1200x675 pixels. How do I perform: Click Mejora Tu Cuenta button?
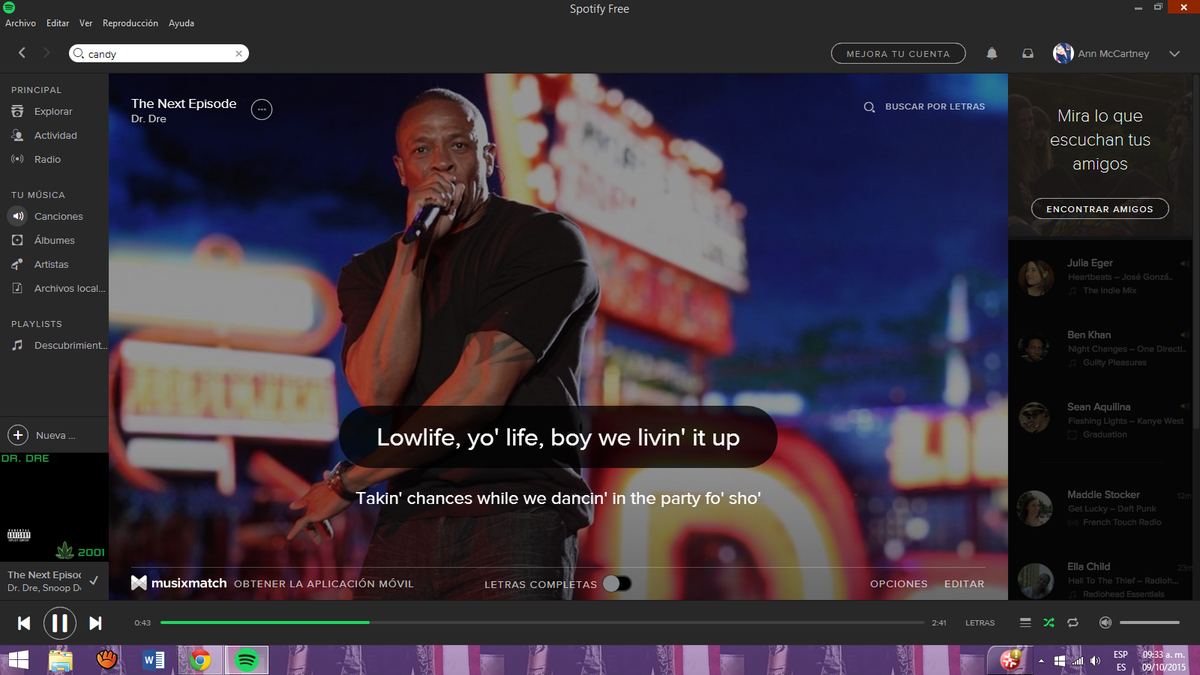click(x=898, y=54)
